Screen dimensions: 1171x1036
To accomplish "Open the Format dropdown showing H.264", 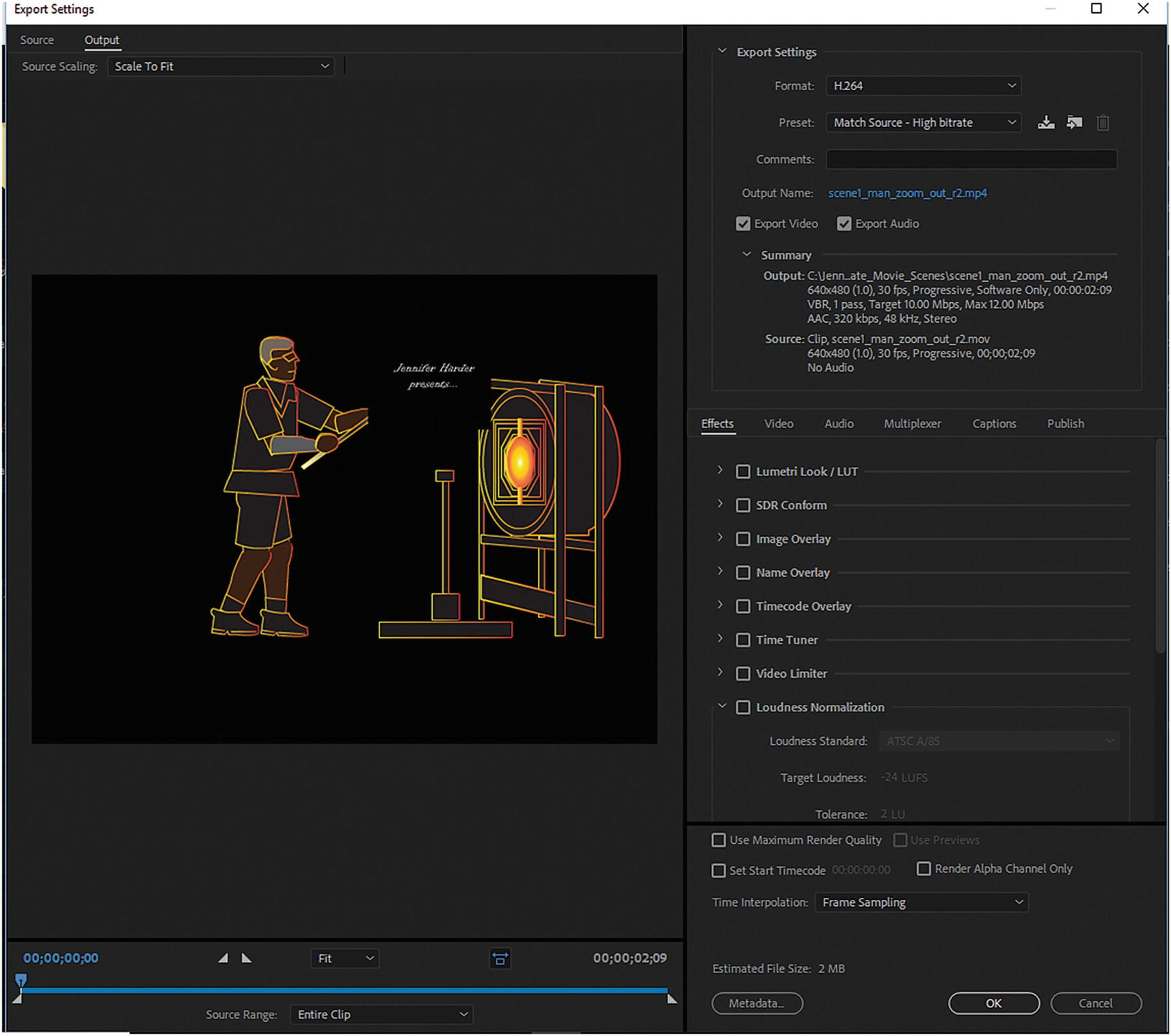I will coord(923,85).
